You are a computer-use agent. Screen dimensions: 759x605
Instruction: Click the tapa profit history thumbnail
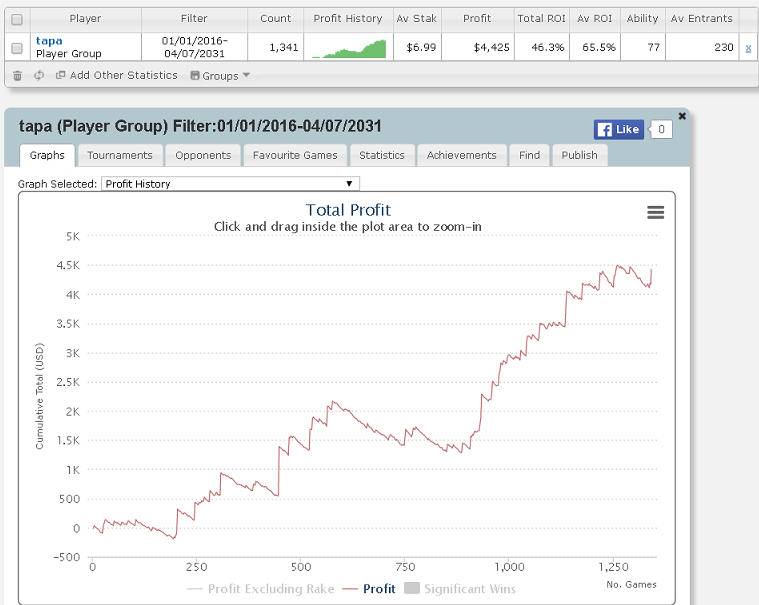[x=349, y=48]
